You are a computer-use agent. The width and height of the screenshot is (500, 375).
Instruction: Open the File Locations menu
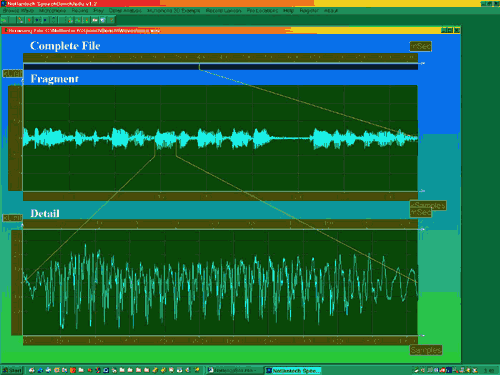[262, 11]
